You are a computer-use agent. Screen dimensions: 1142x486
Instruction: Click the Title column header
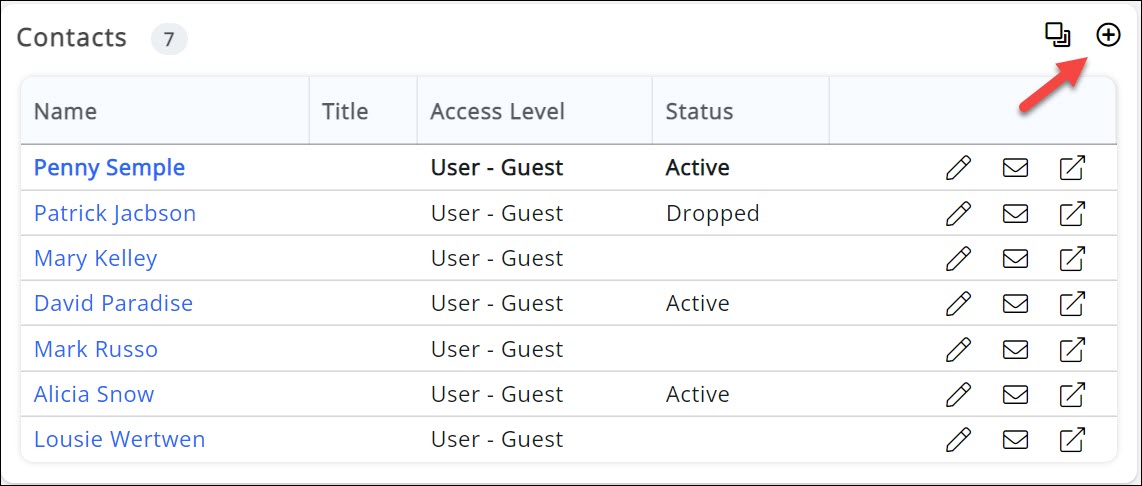tap(345, 111)
